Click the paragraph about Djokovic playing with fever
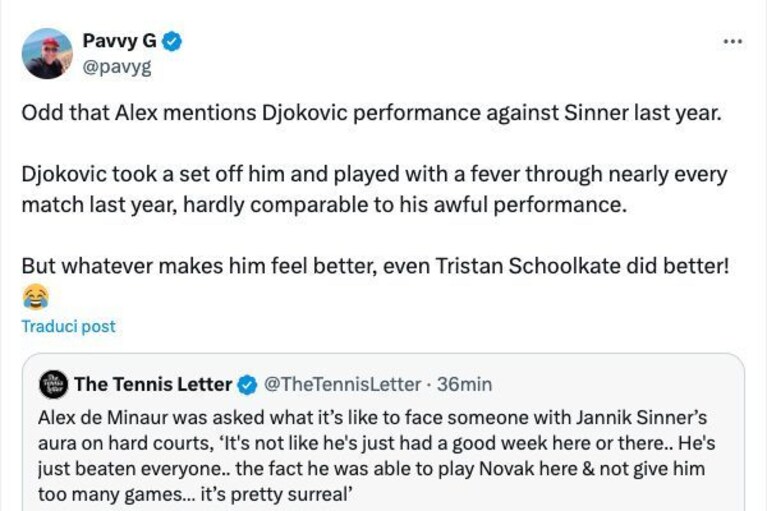 374,190
